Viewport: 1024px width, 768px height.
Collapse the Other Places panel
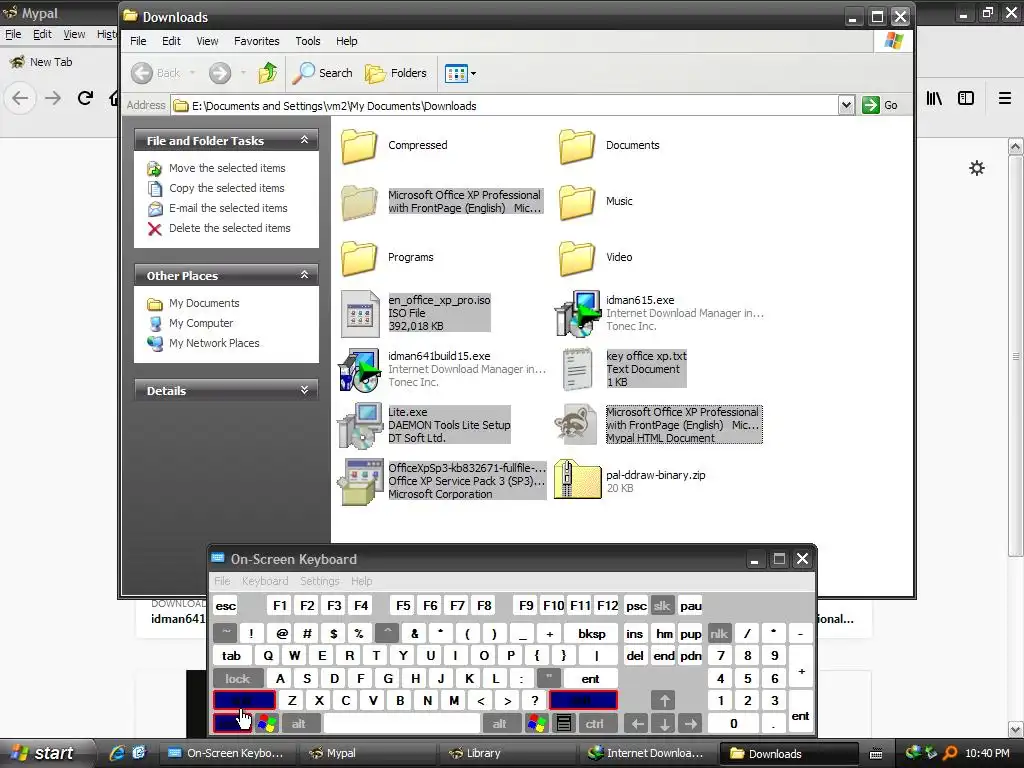304,275
